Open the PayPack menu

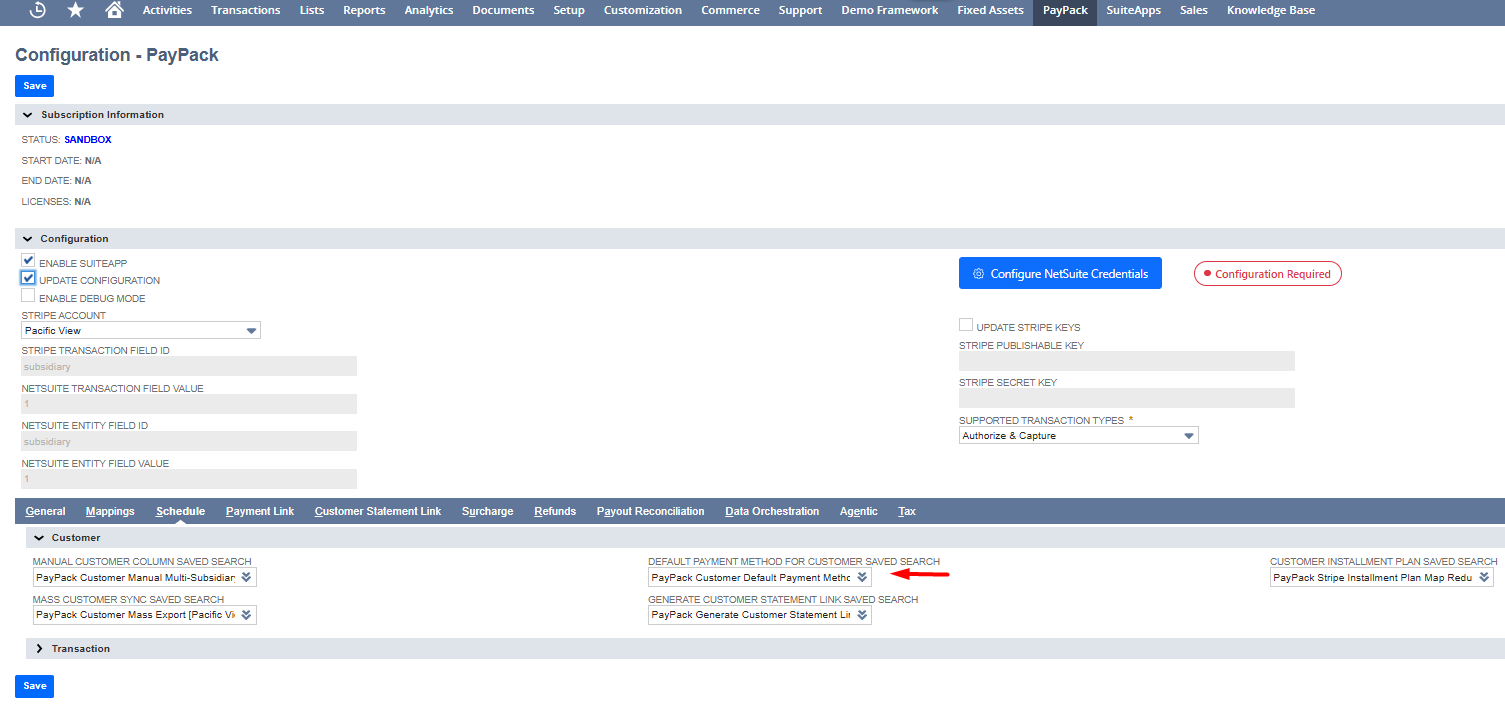(x=1065, y=10)
